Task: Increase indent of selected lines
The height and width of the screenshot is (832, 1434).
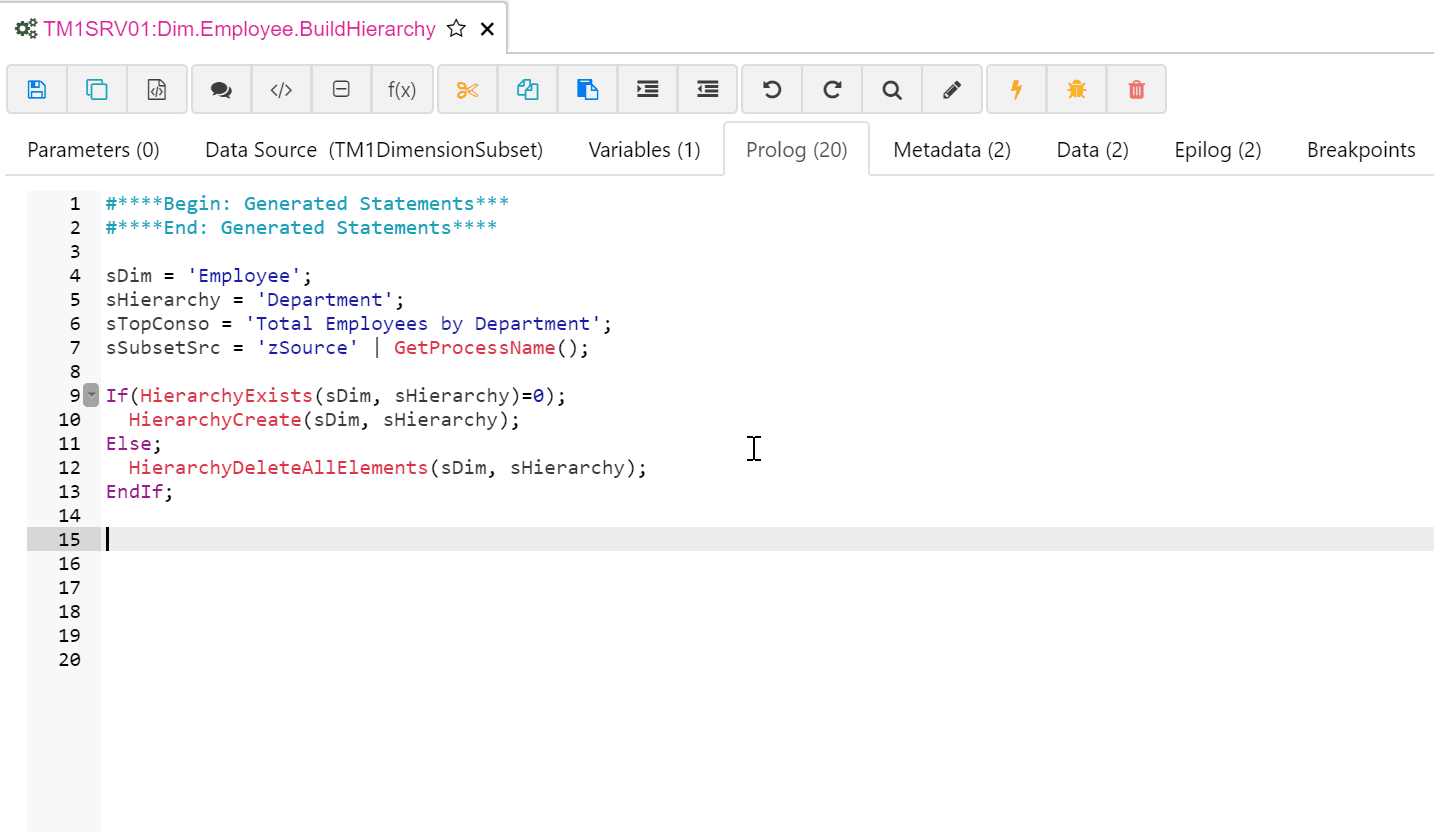Action: coord(648,90)
